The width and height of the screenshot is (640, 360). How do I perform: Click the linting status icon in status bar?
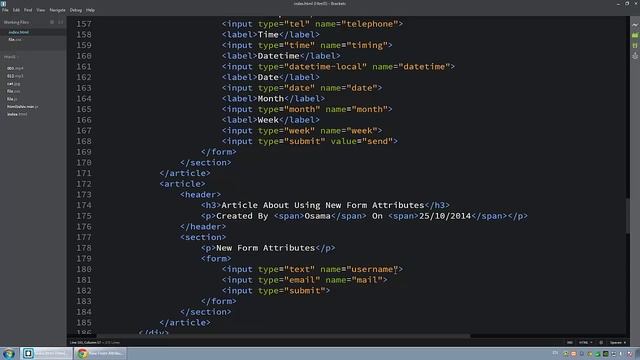(601, 342)
